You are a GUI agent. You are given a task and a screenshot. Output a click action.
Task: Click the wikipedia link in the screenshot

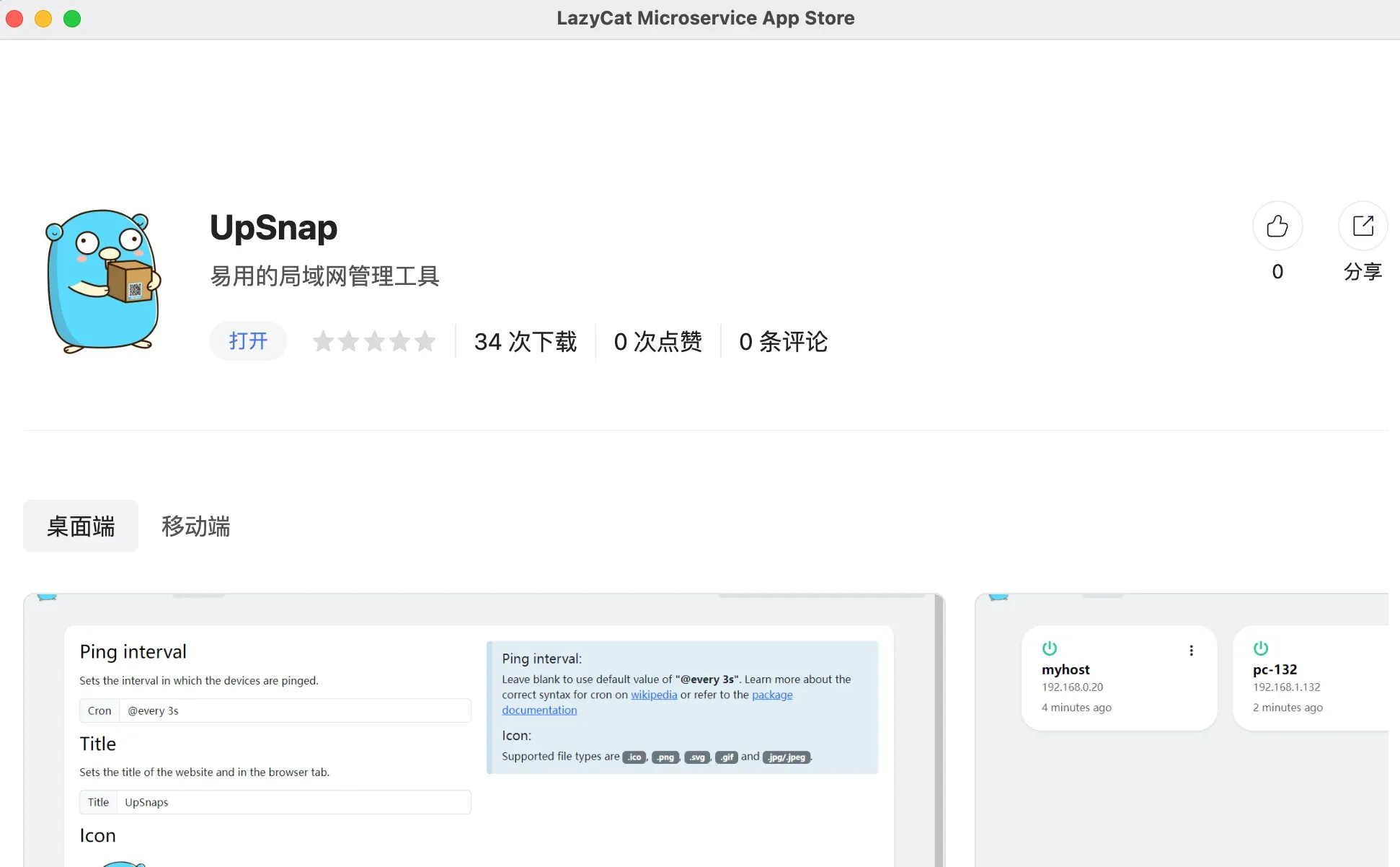pos(654,695)
